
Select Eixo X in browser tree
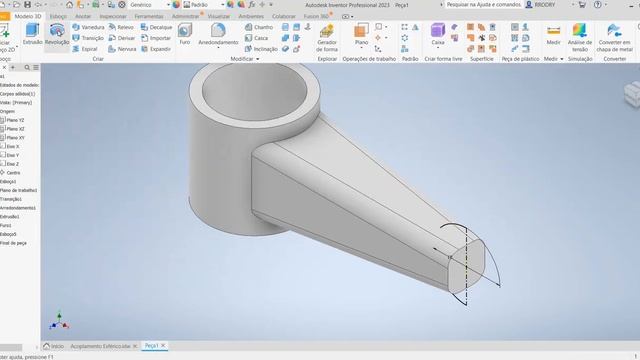pos(10,147)
